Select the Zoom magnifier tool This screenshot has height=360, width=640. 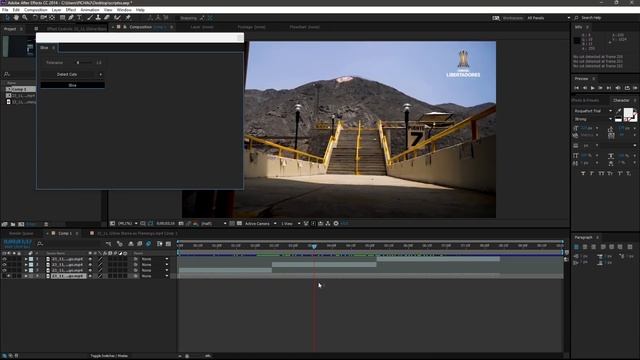[25, 18]
